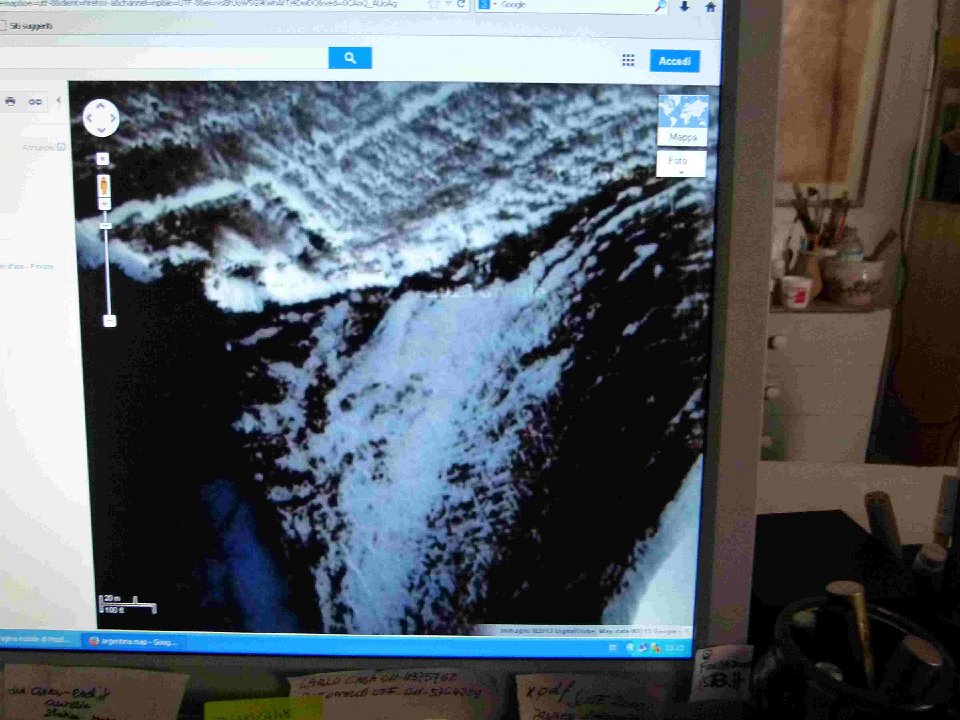
Task: Sign in with the Accedi button
Action: click(x=675, y=61)
